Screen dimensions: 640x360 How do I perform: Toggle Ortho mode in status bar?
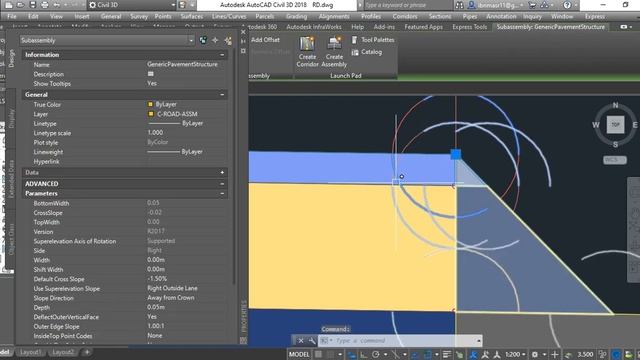pyautogui.click(x=363, y=354)
